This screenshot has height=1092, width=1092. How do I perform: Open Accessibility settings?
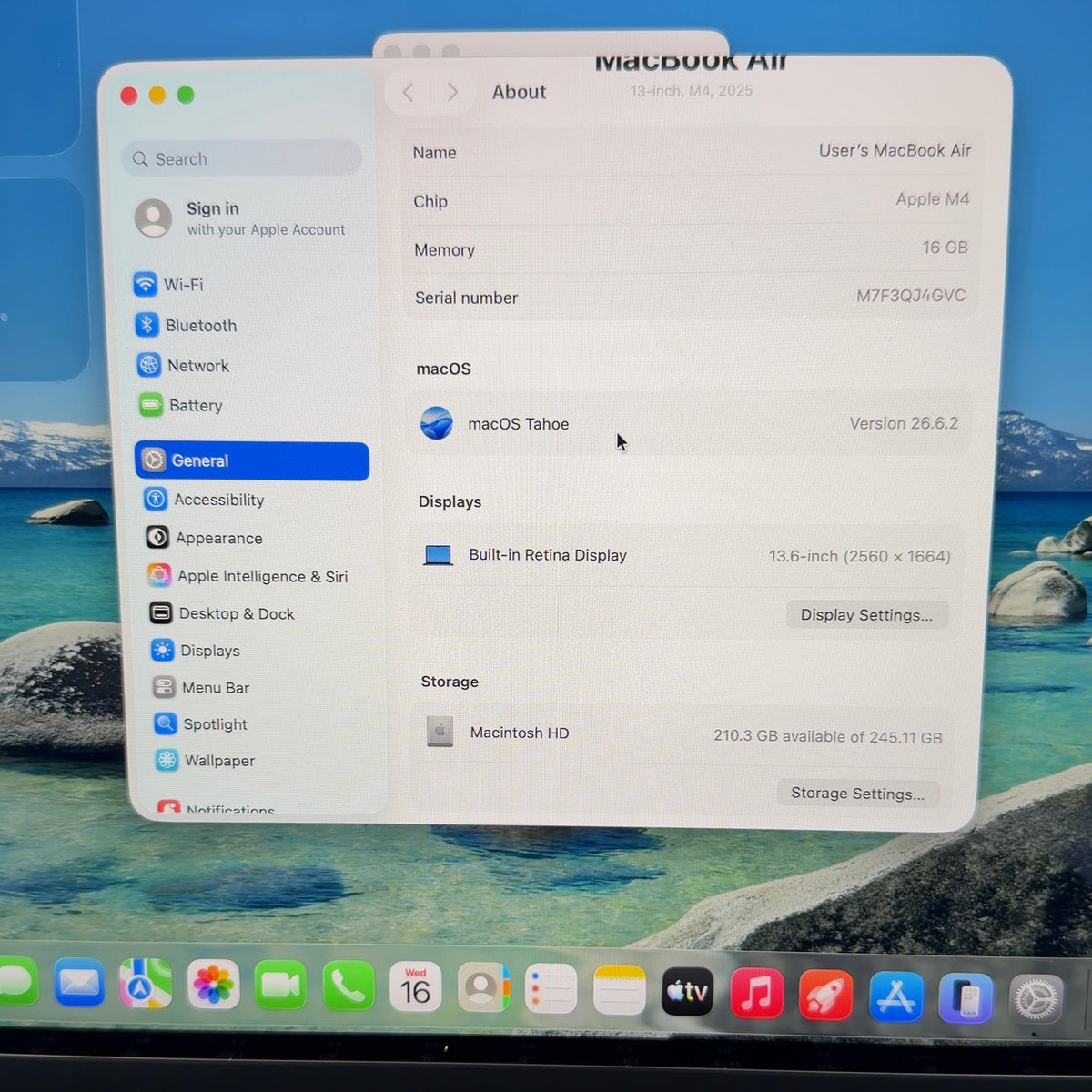pos(205,500)
